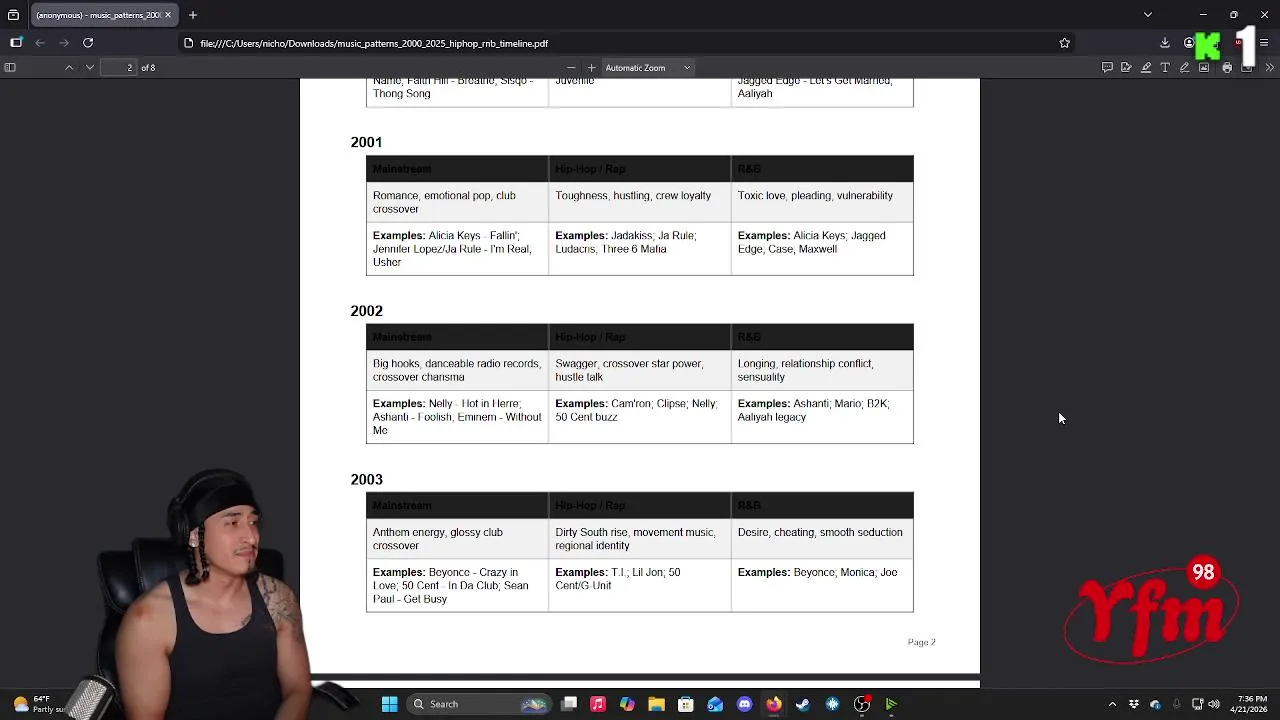Open Copilot from the taskbar
Viewport: 1280px width, 720px height.
coord(627,704)
